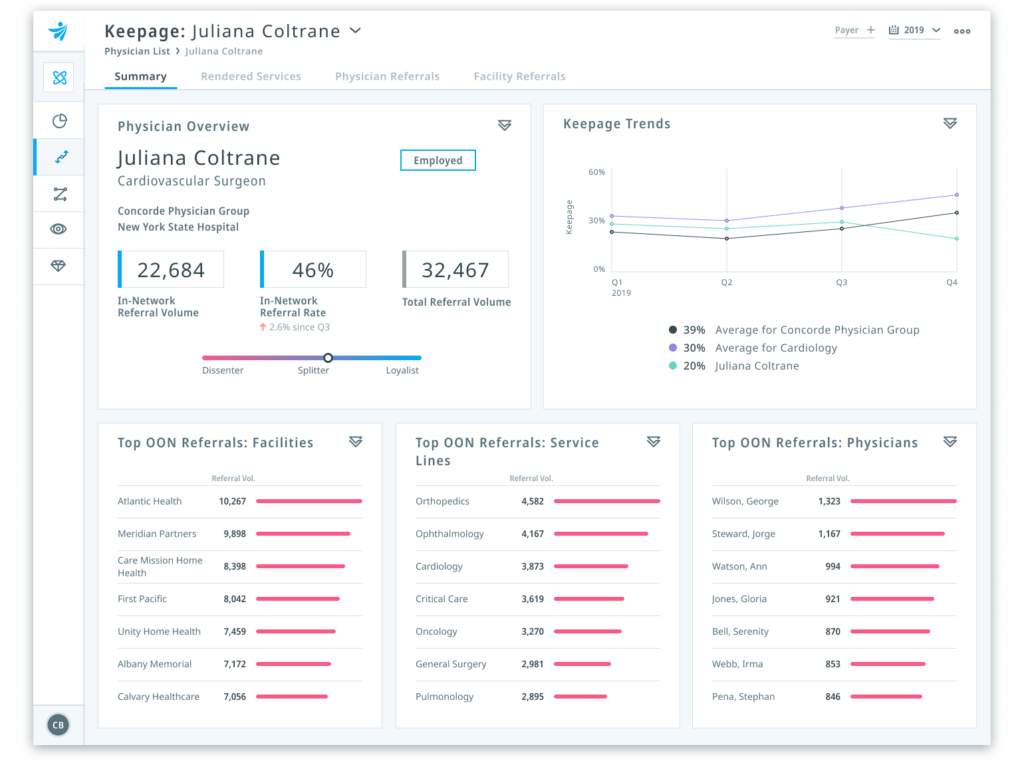Select the diamond icon in the sidebar
1024x761 pixels.
pos(59,266)
